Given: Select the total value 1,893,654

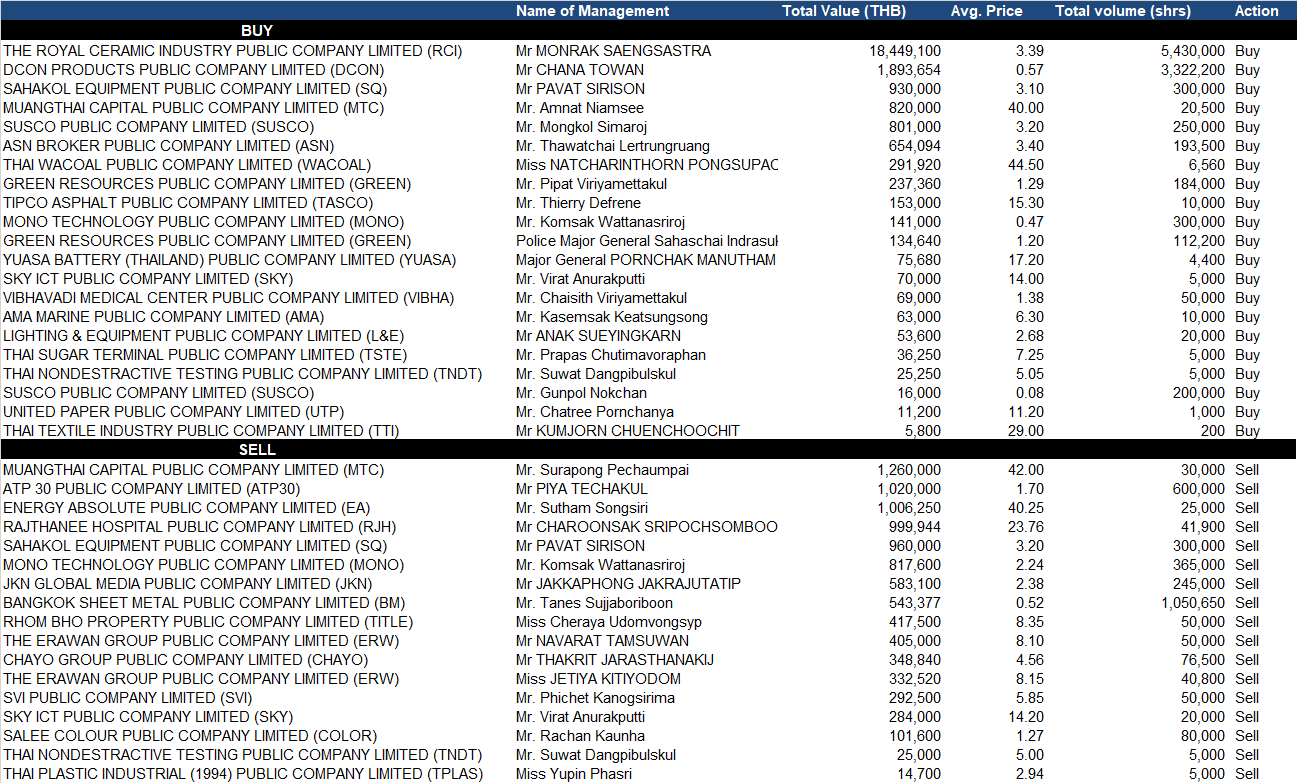Looking at the screenshot, I should pos(909,69).
